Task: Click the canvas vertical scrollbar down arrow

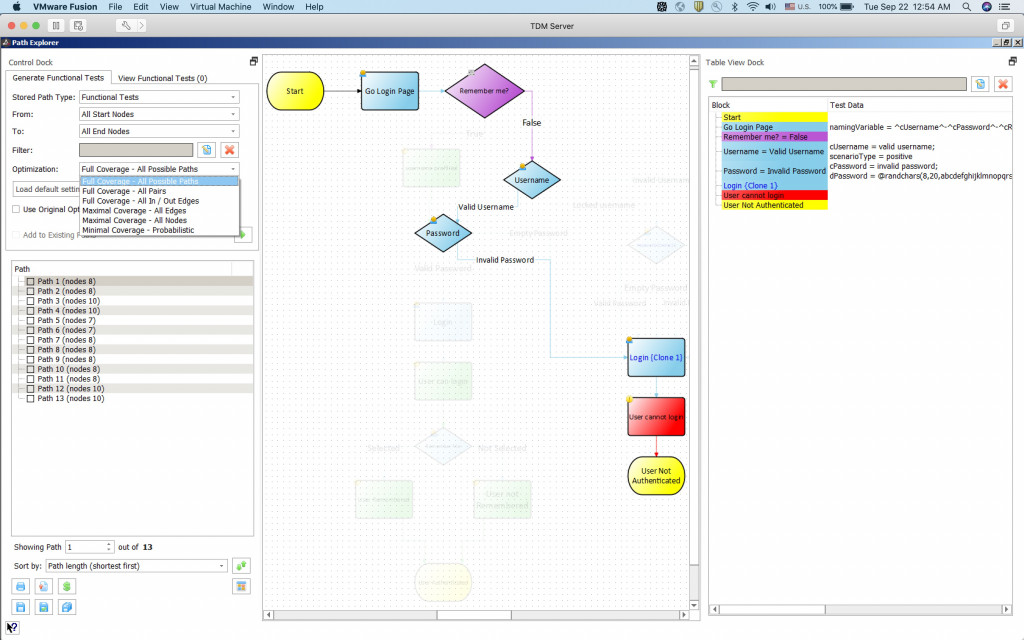Action: pos(694,605)
